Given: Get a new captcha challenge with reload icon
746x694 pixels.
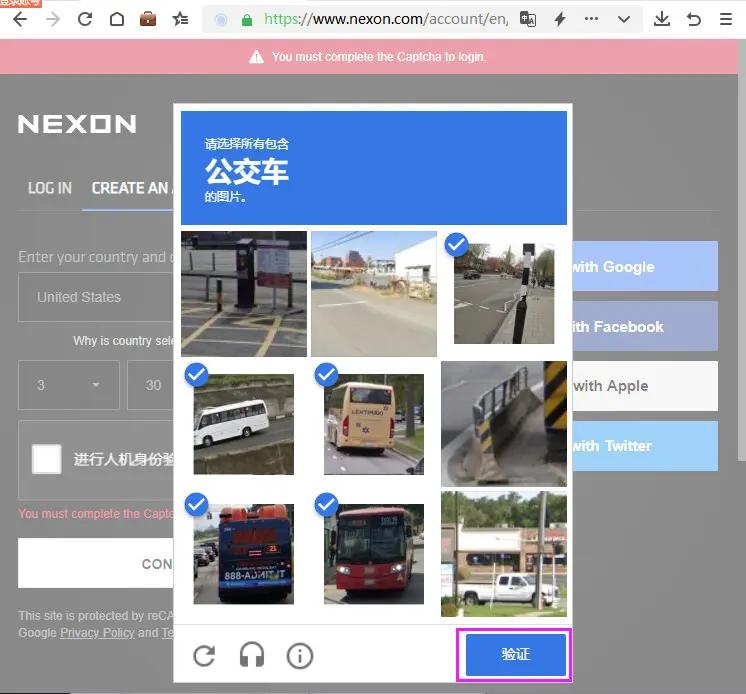Looking at the screenshot, I should [x=205, y=655].
